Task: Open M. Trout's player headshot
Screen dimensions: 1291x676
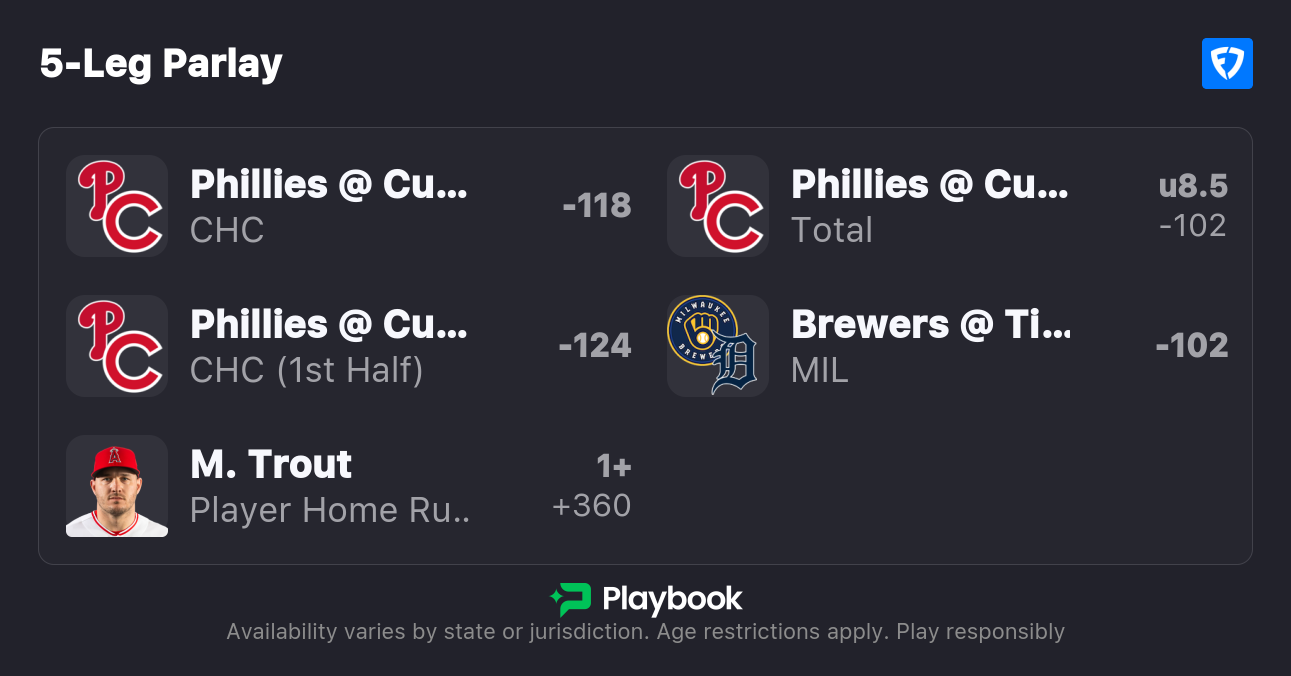Action: point(117,486)
